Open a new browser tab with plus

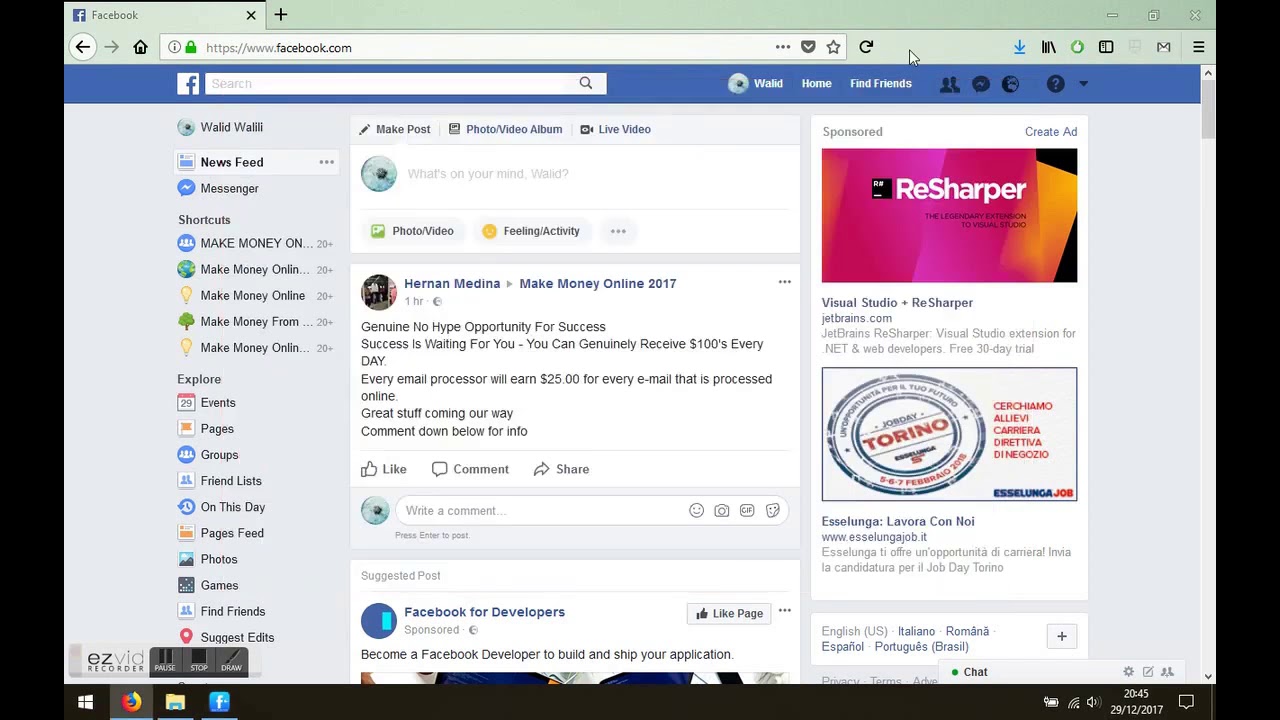[281, 15]
